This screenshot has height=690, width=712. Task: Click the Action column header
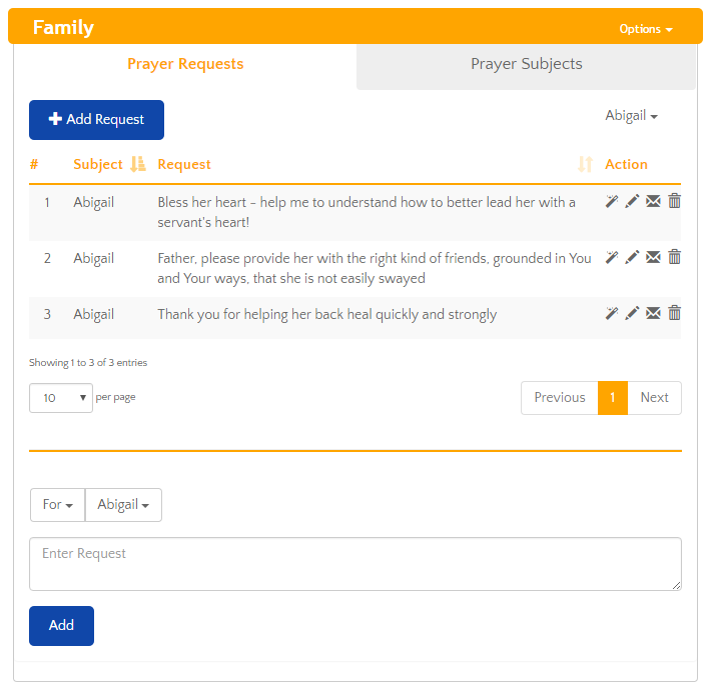(626, 164)
